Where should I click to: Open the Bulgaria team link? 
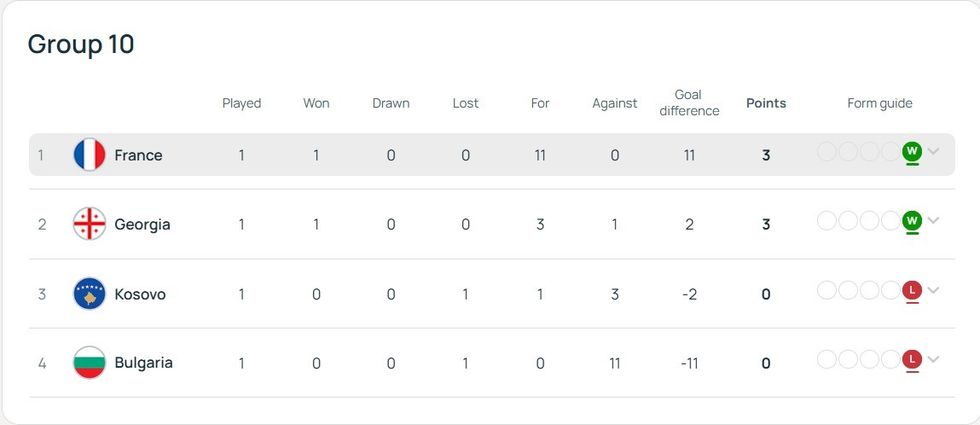(143, 363)
